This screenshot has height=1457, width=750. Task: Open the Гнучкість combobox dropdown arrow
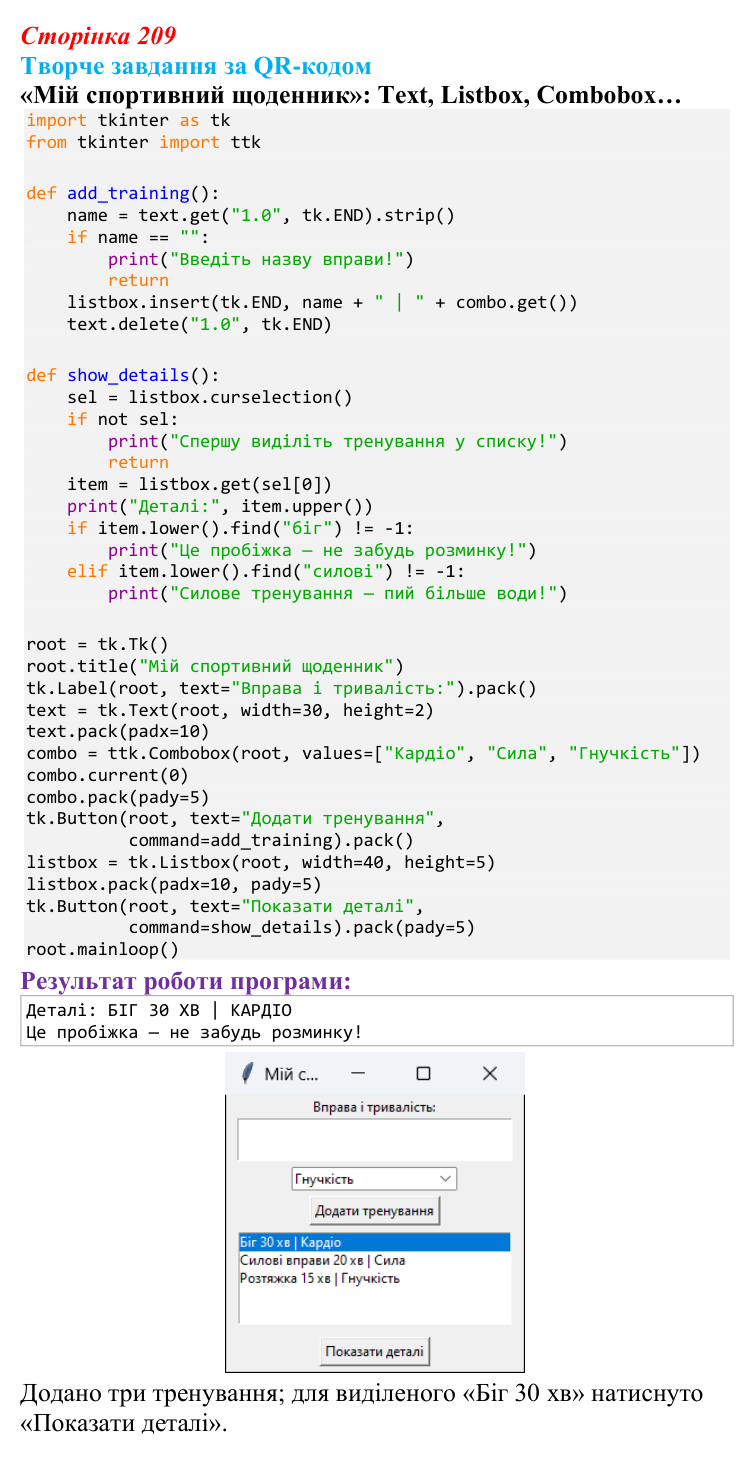coord(447,1179)
